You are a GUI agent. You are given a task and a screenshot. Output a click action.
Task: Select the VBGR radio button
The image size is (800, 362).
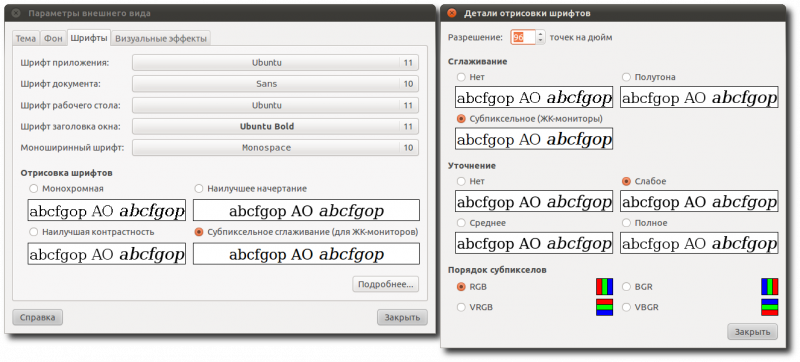[x=627, y=307]
